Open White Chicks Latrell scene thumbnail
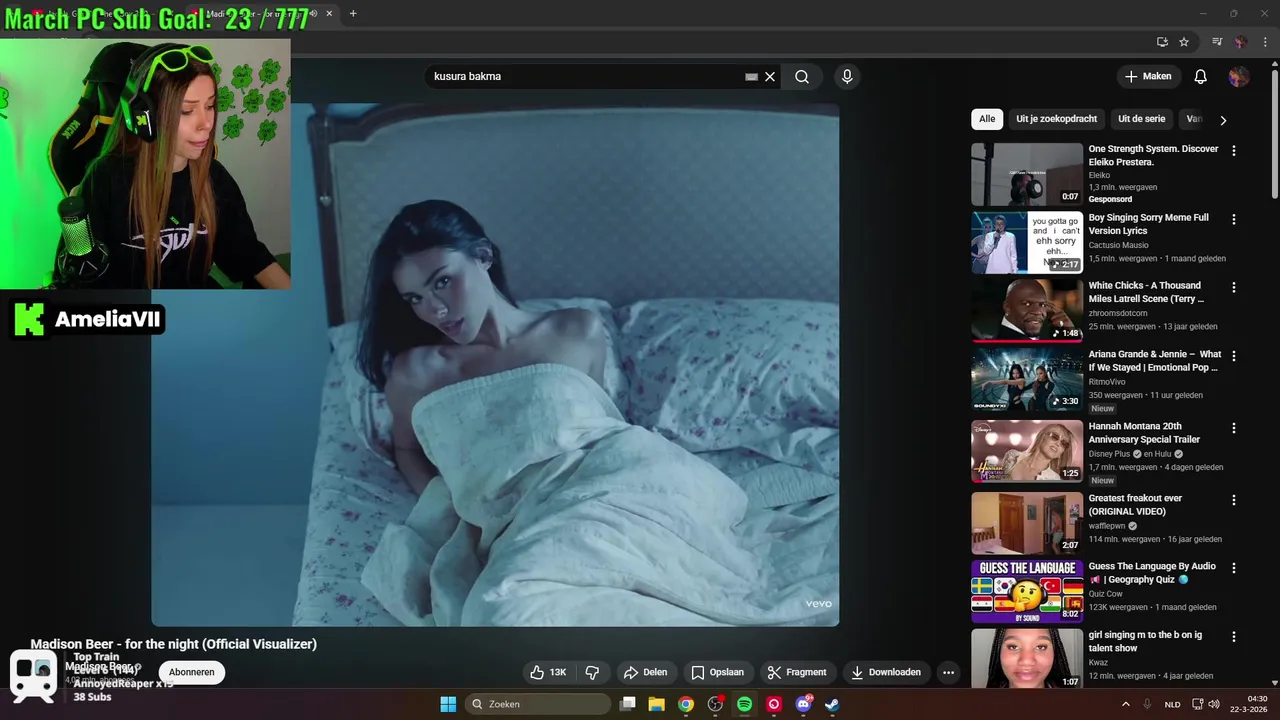This screenshot has width=1280, height=720. point(1027,310)
